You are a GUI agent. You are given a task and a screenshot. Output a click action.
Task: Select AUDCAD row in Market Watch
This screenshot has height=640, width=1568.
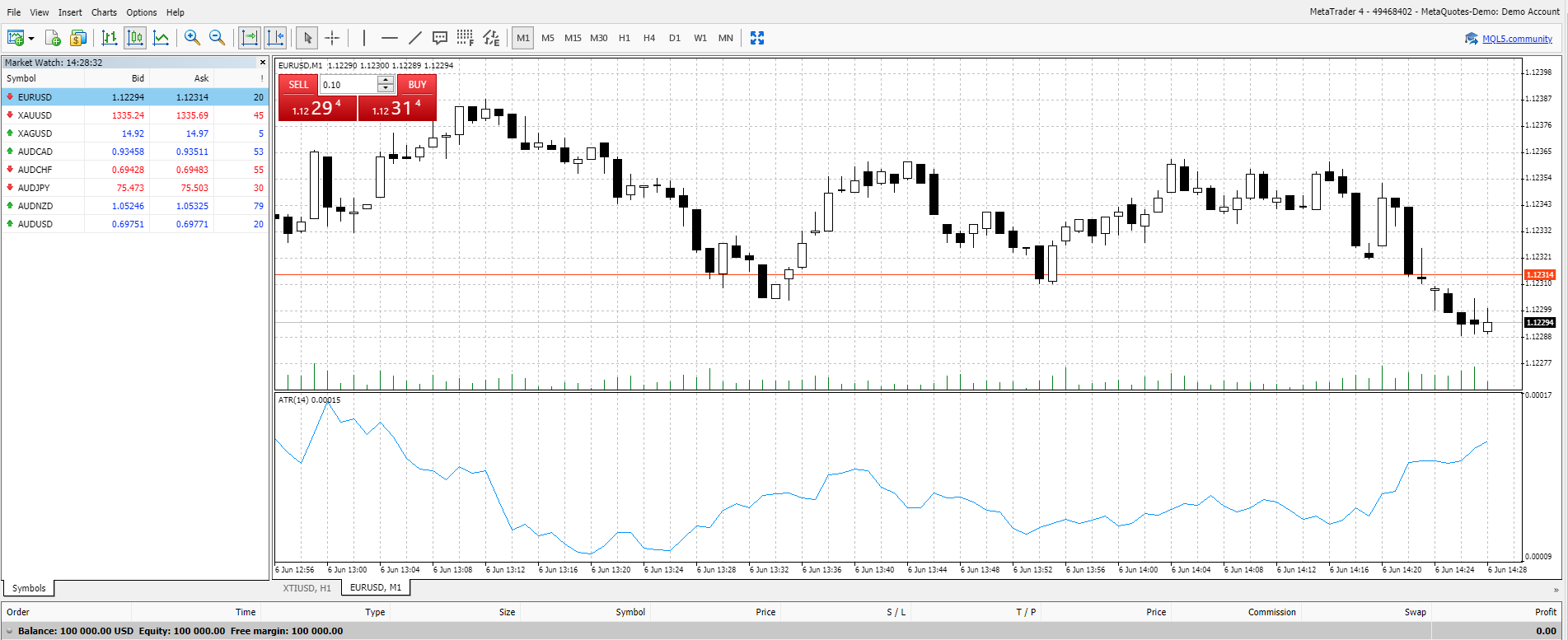[x=135, y=152]
